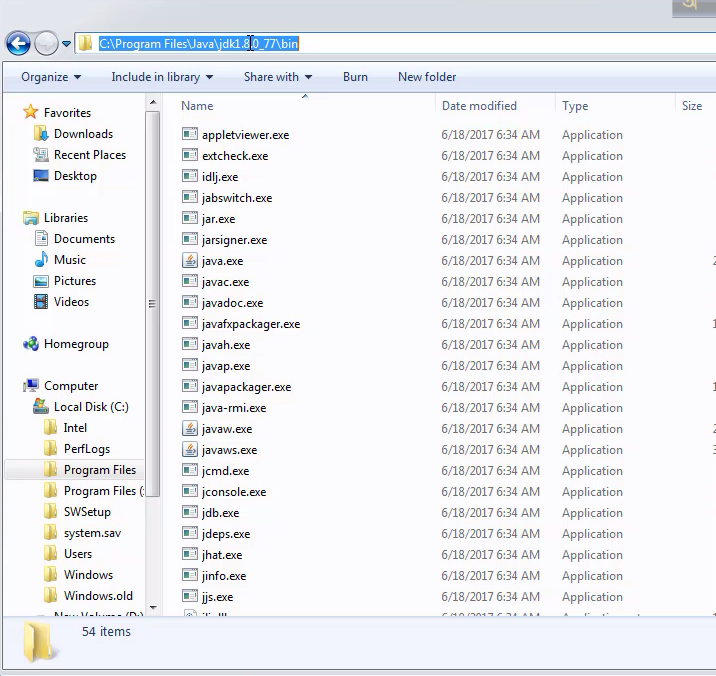
Task: Click the Forward navigation arrow button
Action: tap(46, 44)
